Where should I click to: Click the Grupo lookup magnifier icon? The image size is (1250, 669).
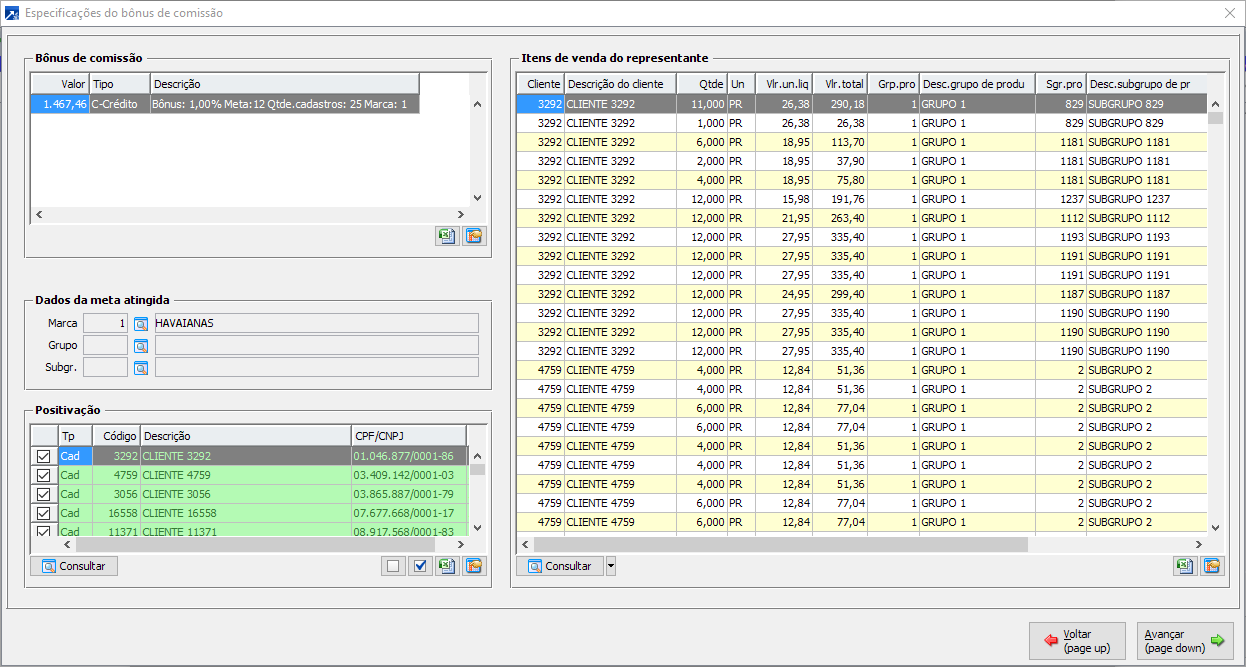[x=141, y=346]
